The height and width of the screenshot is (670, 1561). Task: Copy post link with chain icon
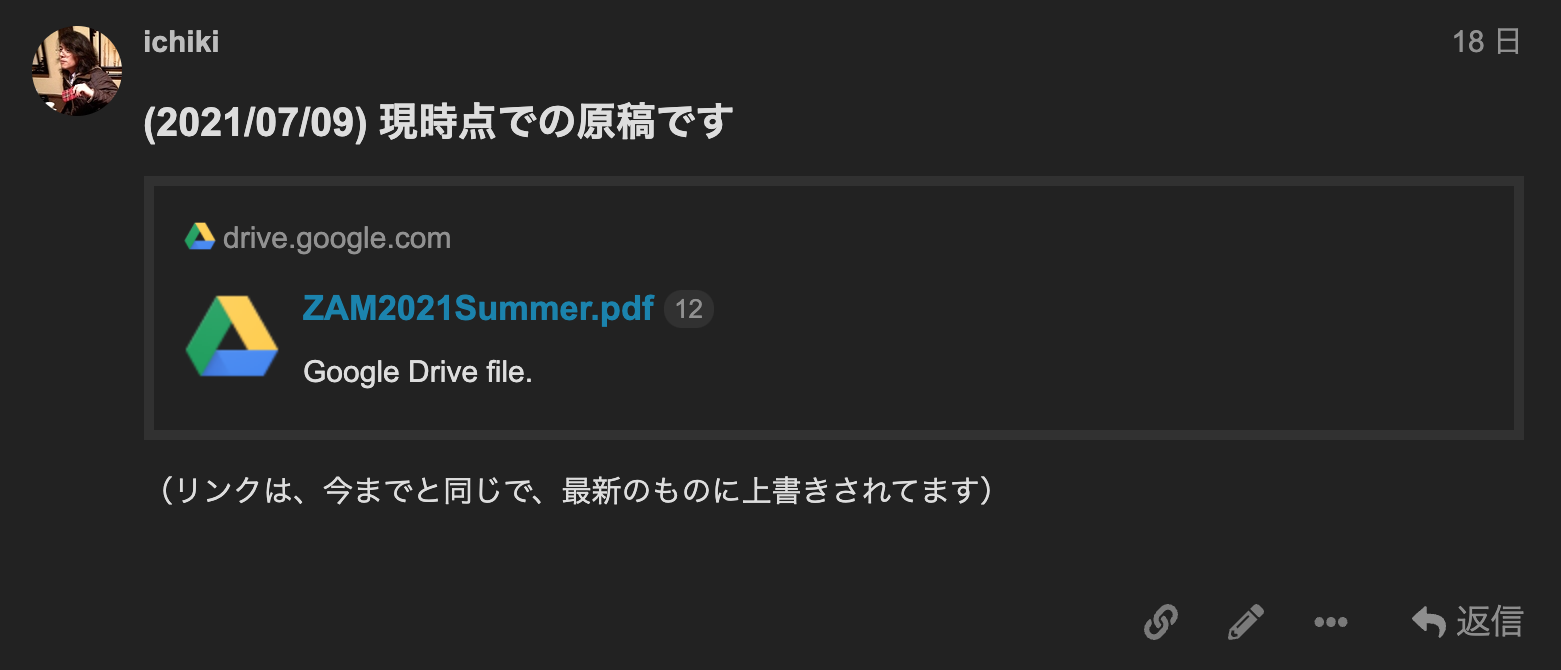point(1160,622)
